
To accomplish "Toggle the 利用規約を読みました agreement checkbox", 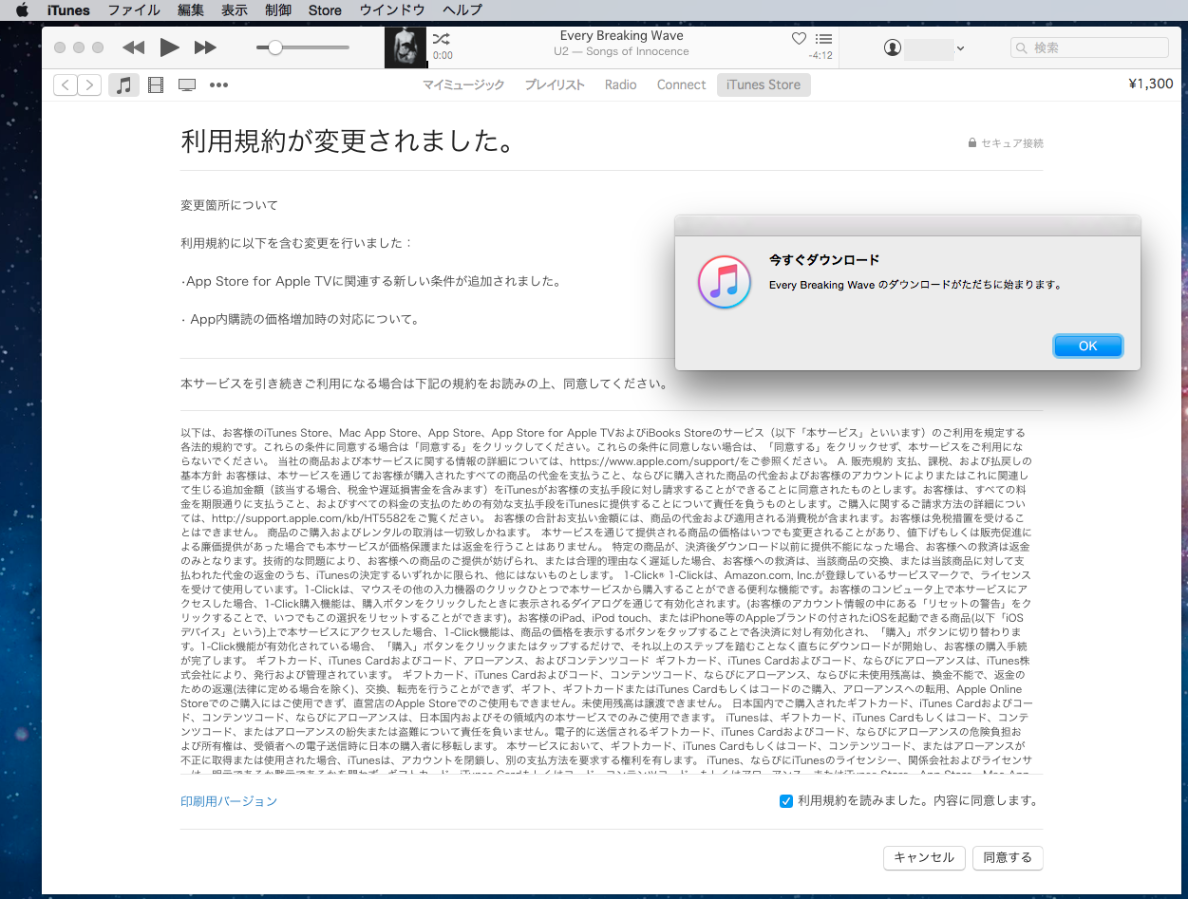I will tap(786, 801).
